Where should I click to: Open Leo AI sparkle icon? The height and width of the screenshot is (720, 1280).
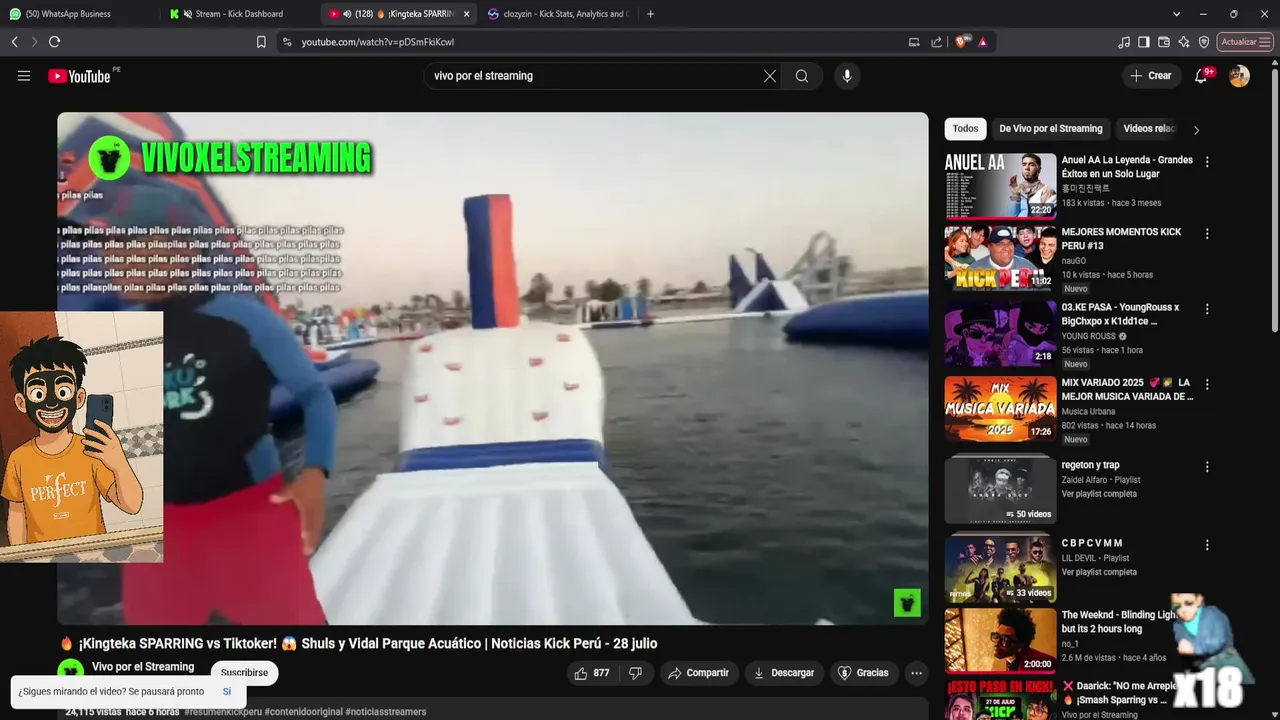click(1184, 42)
